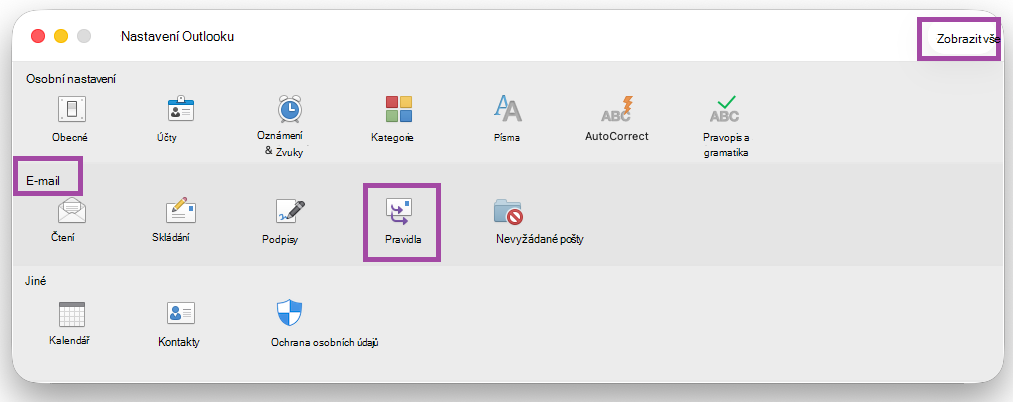This screenshot has width=1013, height=402.
Task: Click the Nastavení Outlooku window title
Action: (x=178, y=37)
